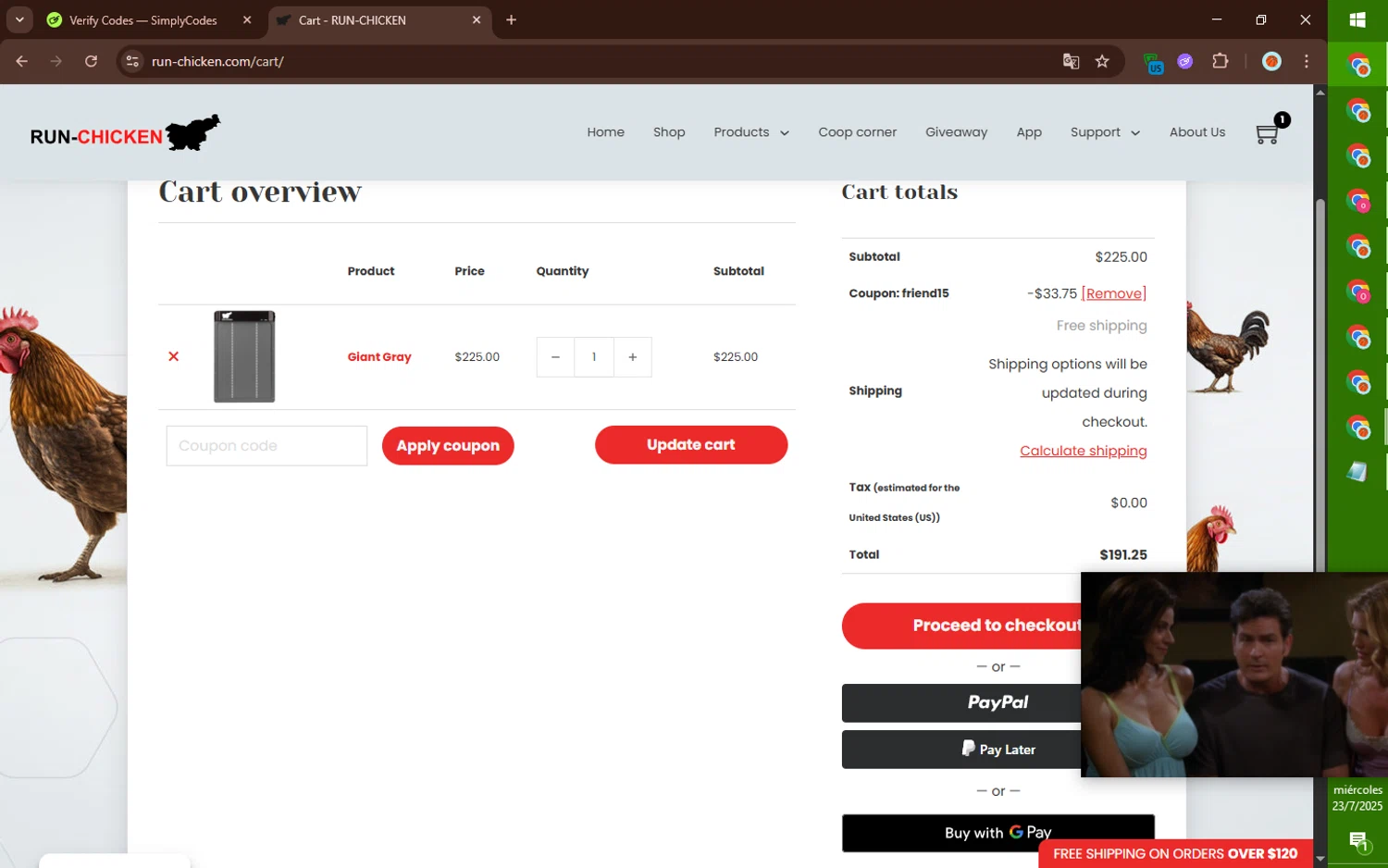Viewport: 1388px width, 868px height.
Task: Focus the run-chicken.com/cart/ address bar
Action: [x=592, y=61]
